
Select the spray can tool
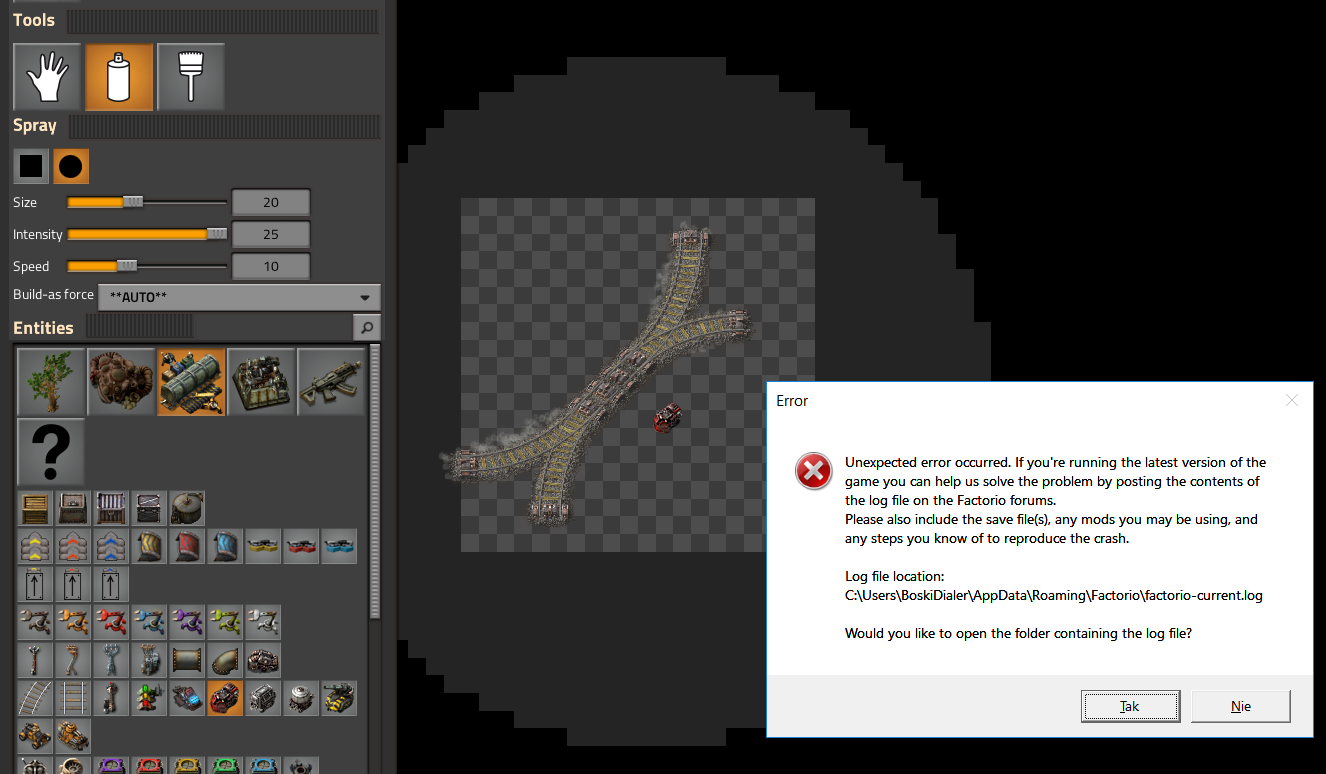(119, 76)
